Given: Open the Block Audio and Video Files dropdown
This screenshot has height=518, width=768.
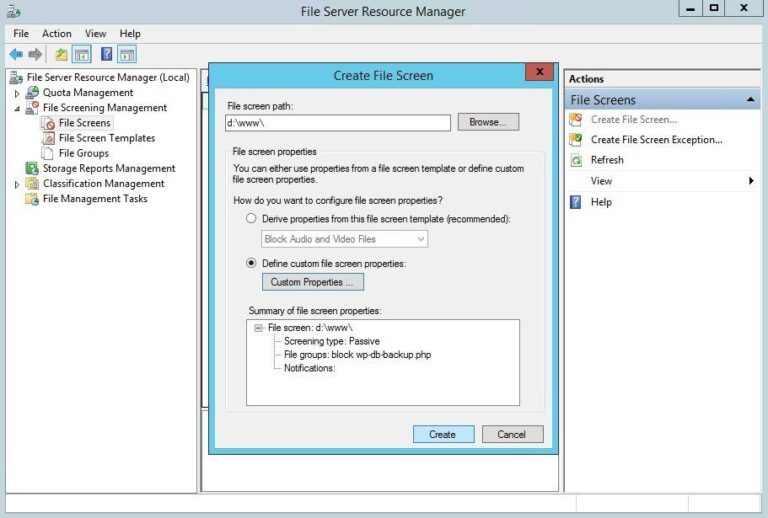Looking at the screenshot, I should (420, 239).
